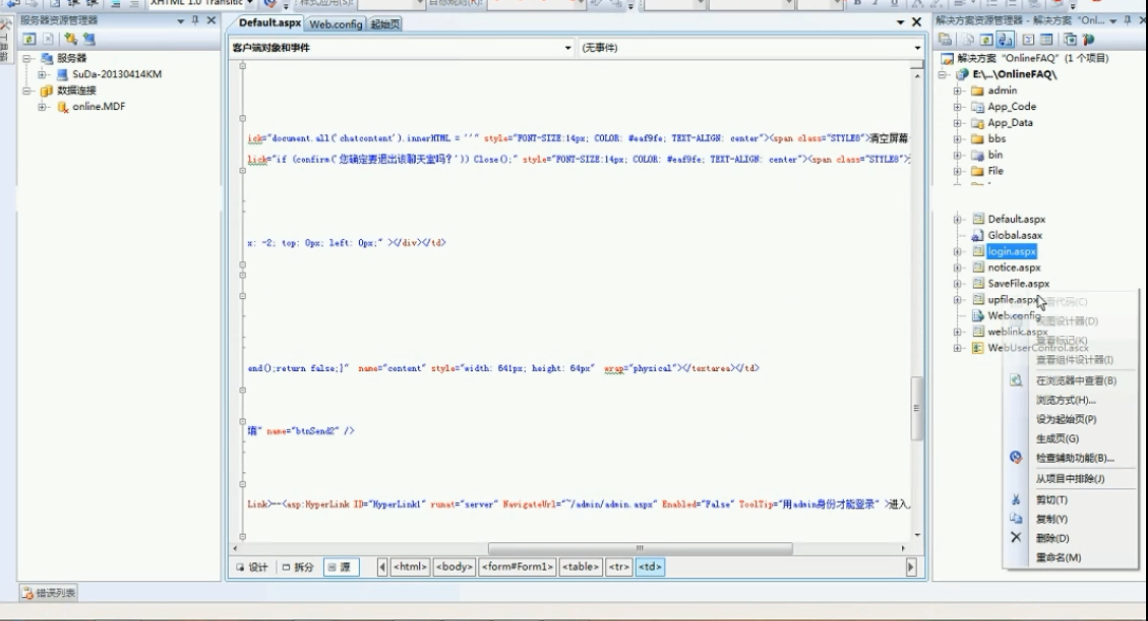Switch to the Web.config editor tab
Image resolution: width=1148 pixels, height=621 pixels.
tap(335, 24)
